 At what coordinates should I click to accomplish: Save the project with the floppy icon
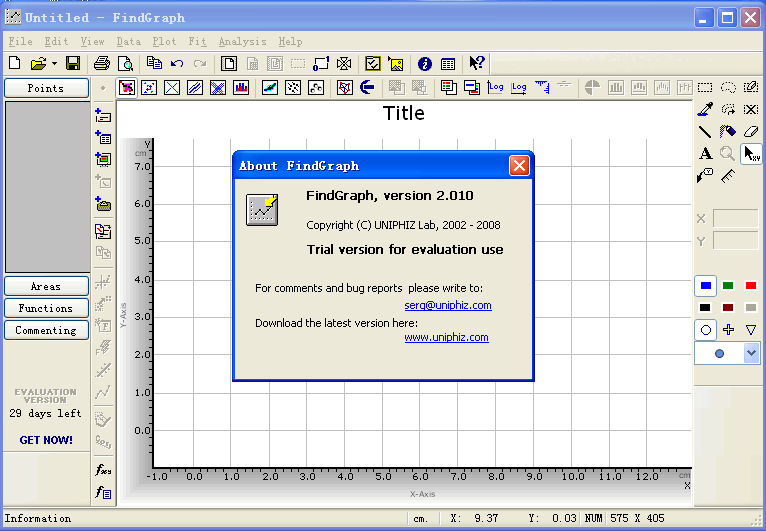pyautogui.click(x=73, y=63)
